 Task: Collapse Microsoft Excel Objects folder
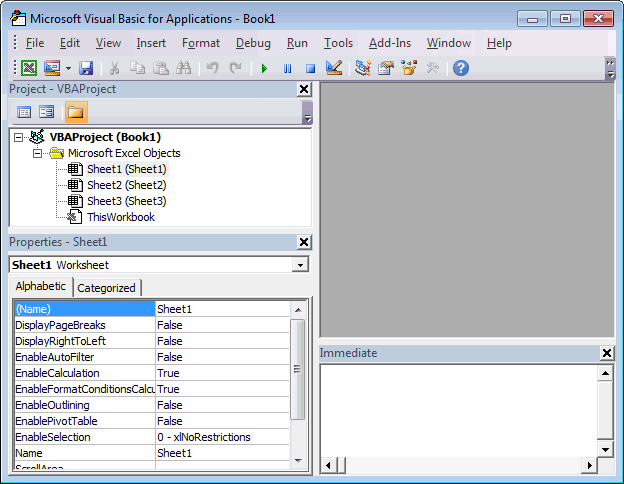(x=37, y=153)
